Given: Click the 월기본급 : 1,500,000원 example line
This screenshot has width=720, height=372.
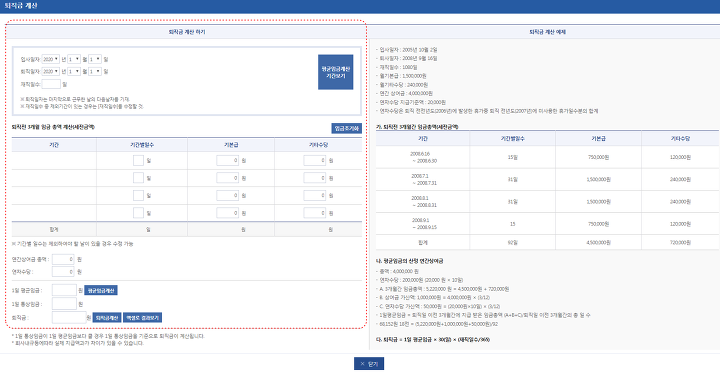Looking at the screenshot, I should 402,76.
